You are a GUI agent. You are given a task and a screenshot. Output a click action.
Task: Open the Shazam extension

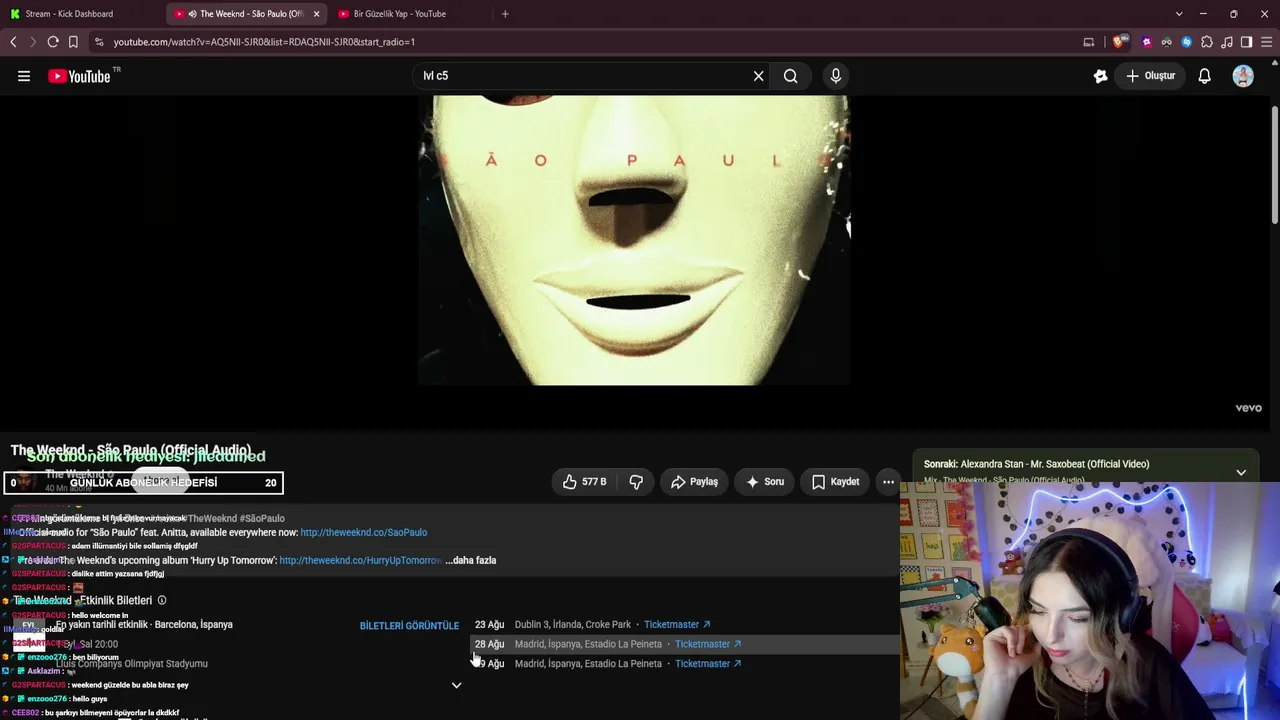point(1187,42)
